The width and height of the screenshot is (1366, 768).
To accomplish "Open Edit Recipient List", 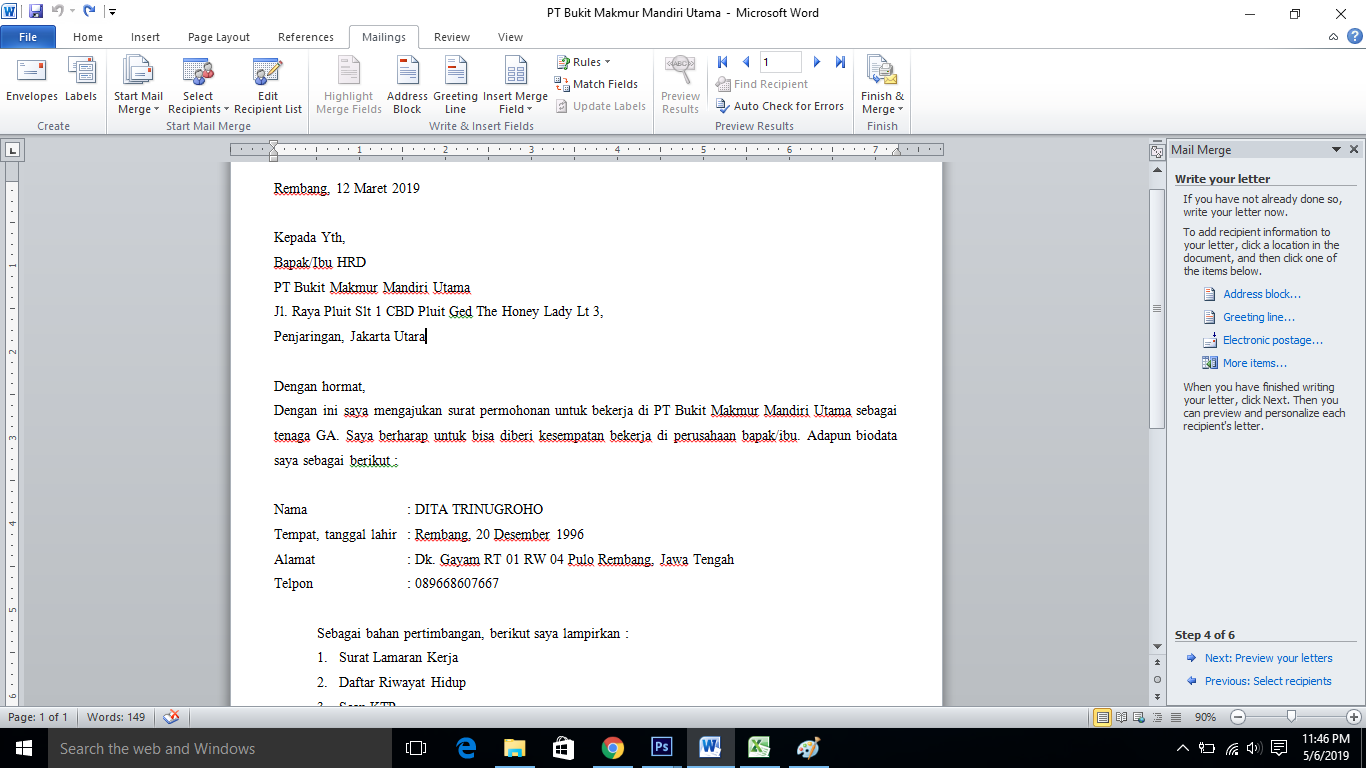I will [267, 84].
